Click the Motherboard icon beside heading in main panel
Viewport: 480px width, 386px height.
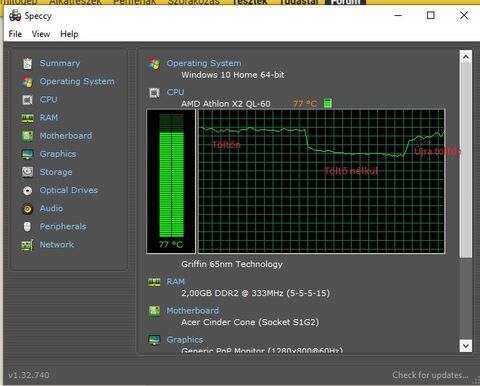pos(154,311)
